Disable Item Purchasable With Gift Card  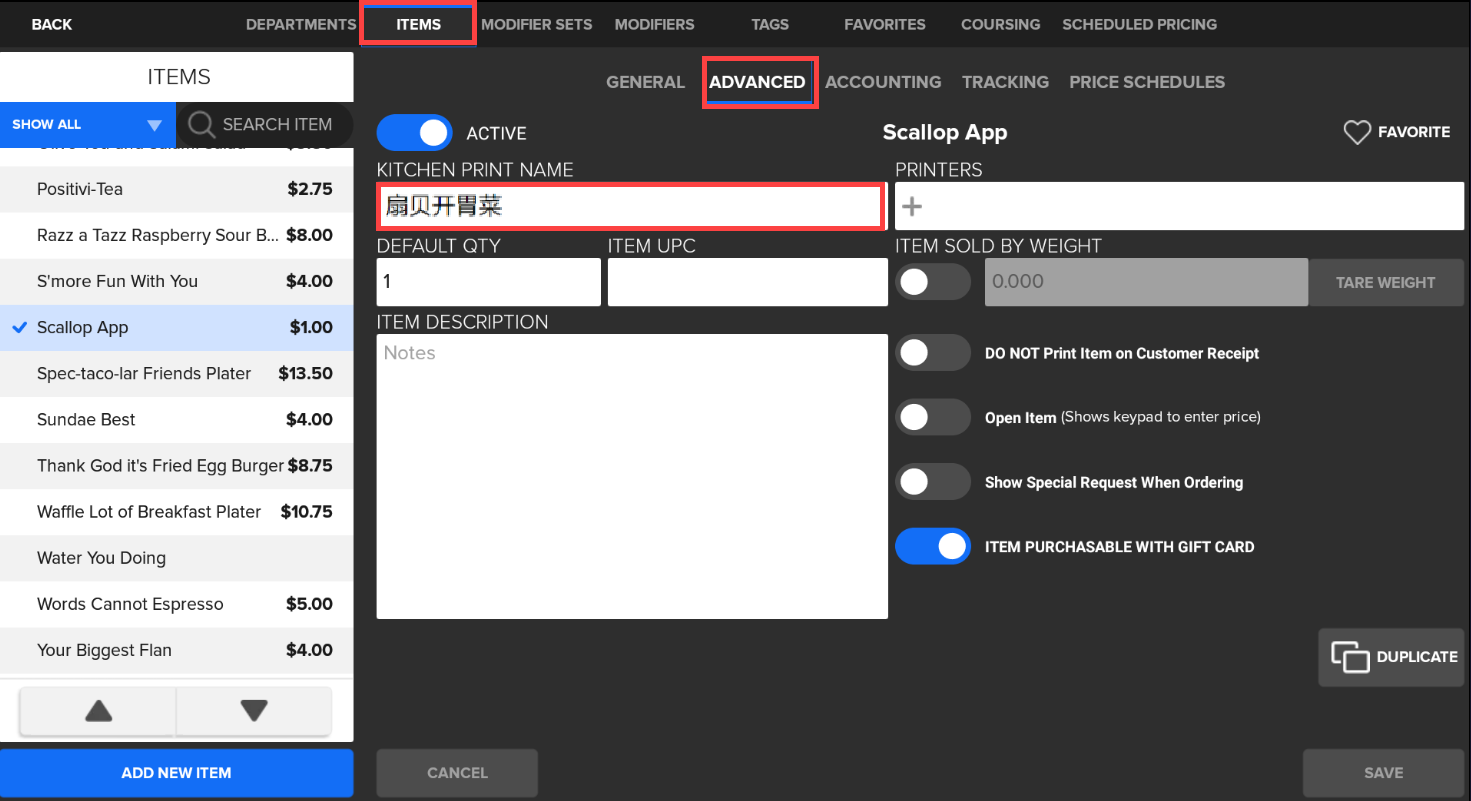[932, 547]
